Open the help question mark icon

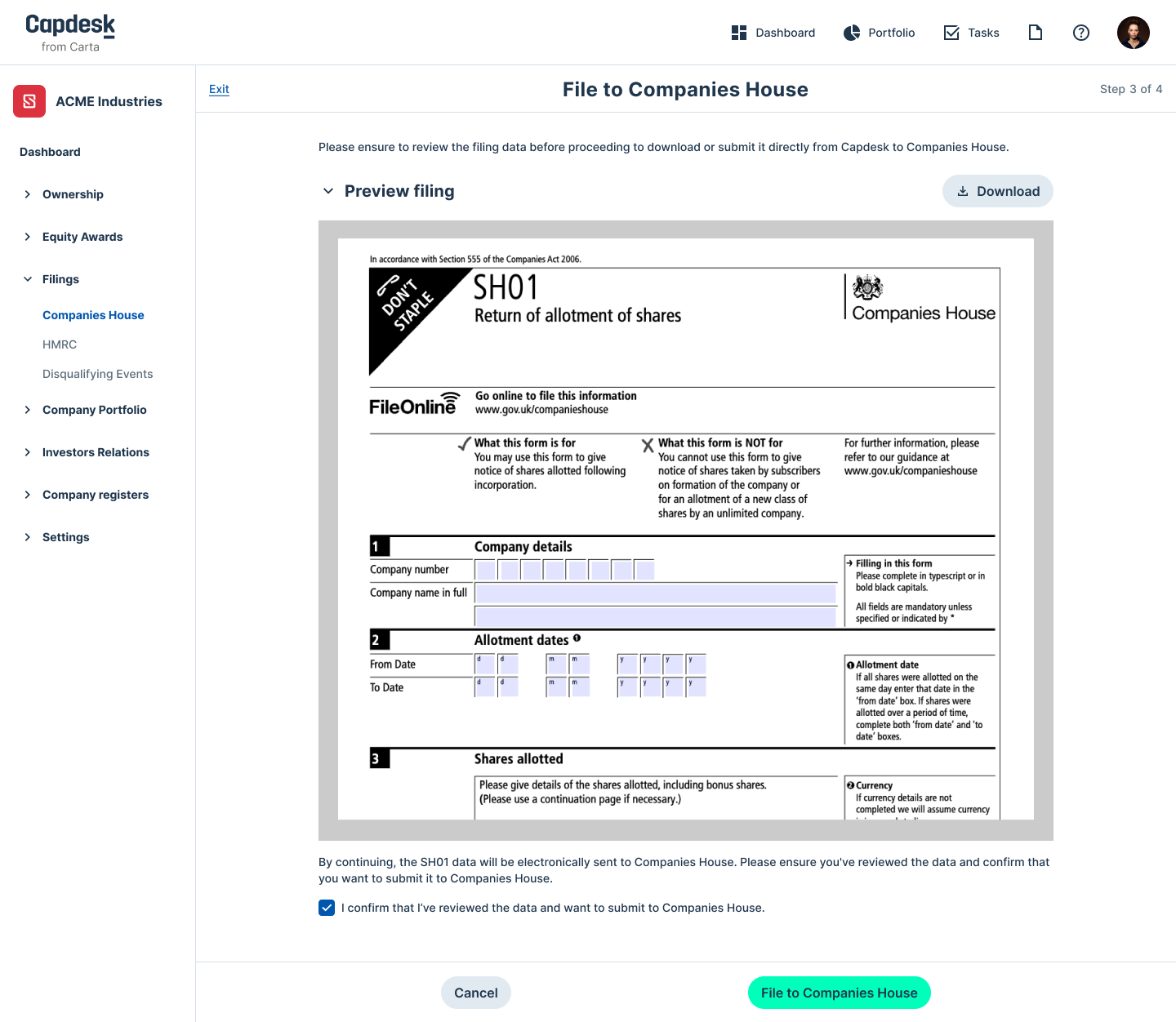click(x=1080, y=33)
